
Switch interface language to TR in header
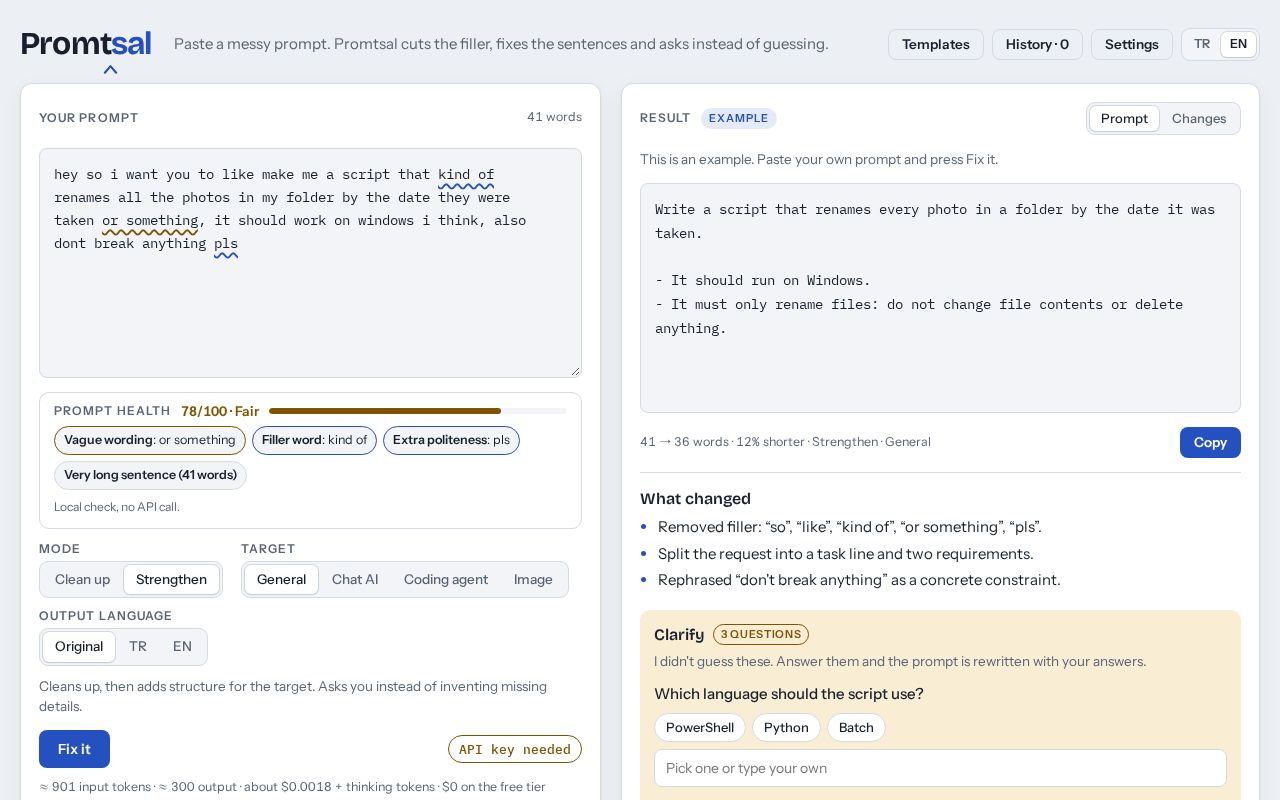(x=1202, y=44)
